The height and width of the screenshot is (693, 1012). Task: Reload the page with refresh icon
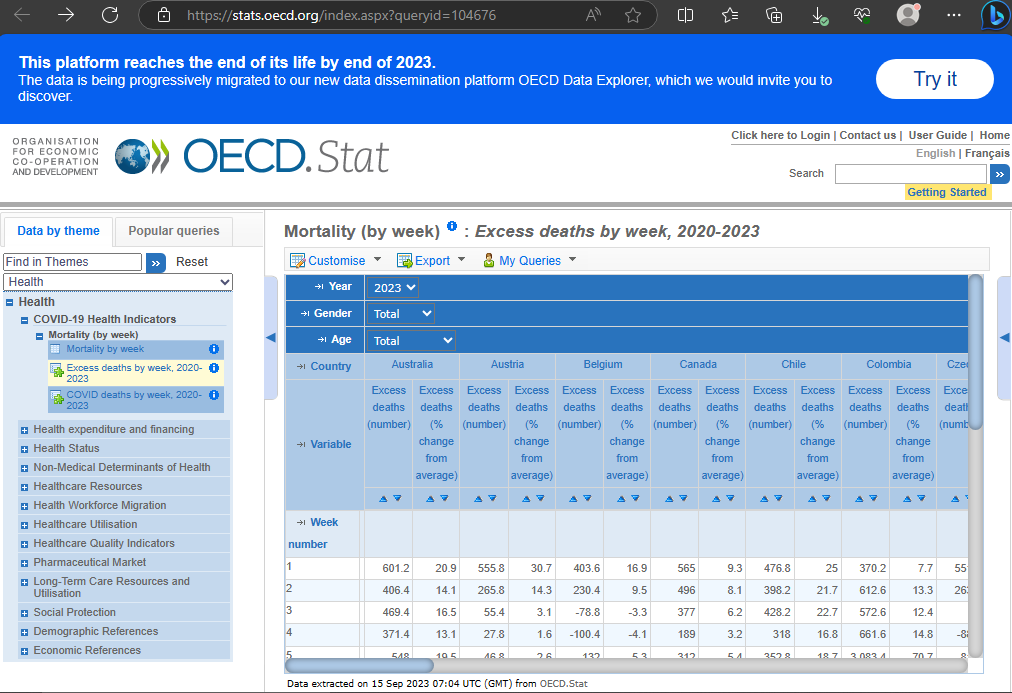coord(110,15)
